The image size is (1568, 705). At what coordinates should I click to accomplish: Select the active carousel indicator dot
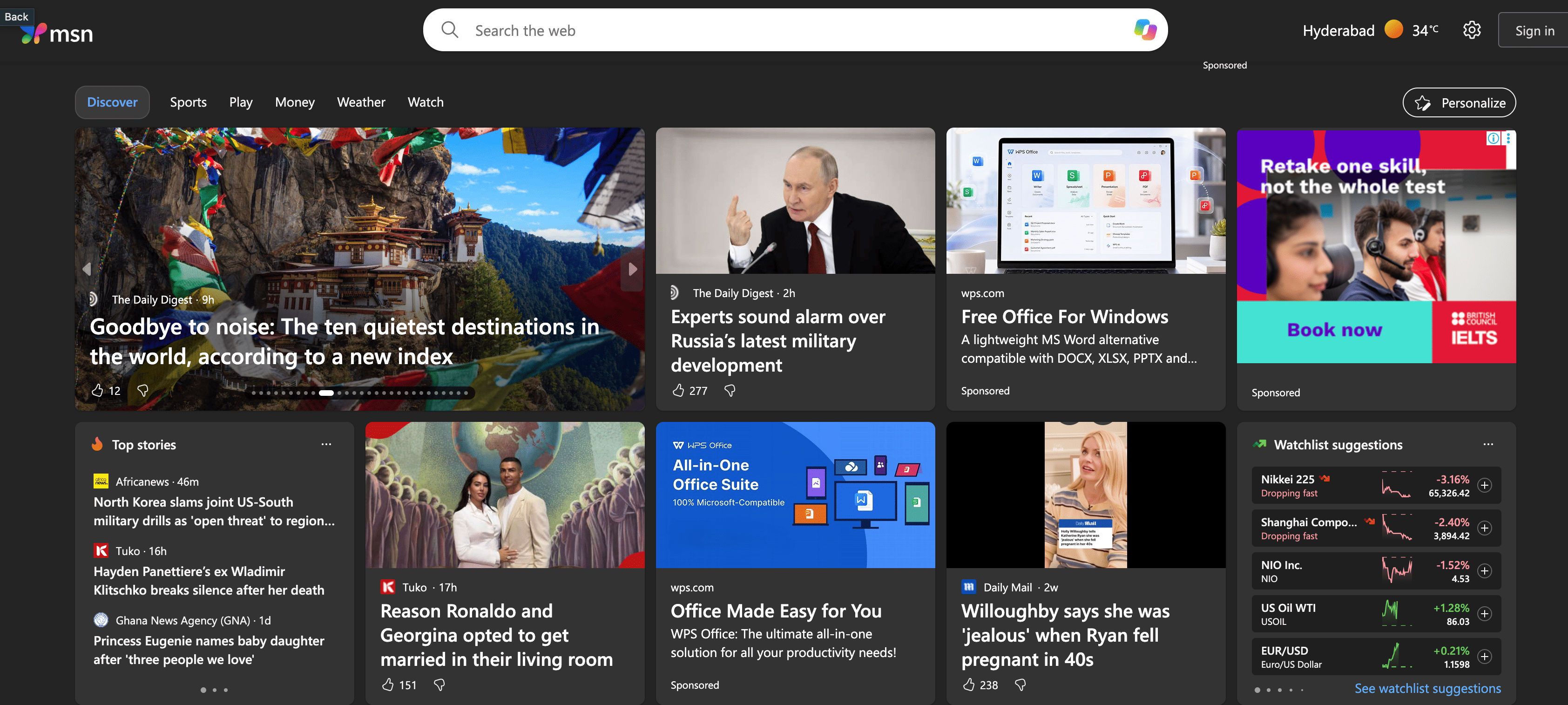tap(326, 393)
